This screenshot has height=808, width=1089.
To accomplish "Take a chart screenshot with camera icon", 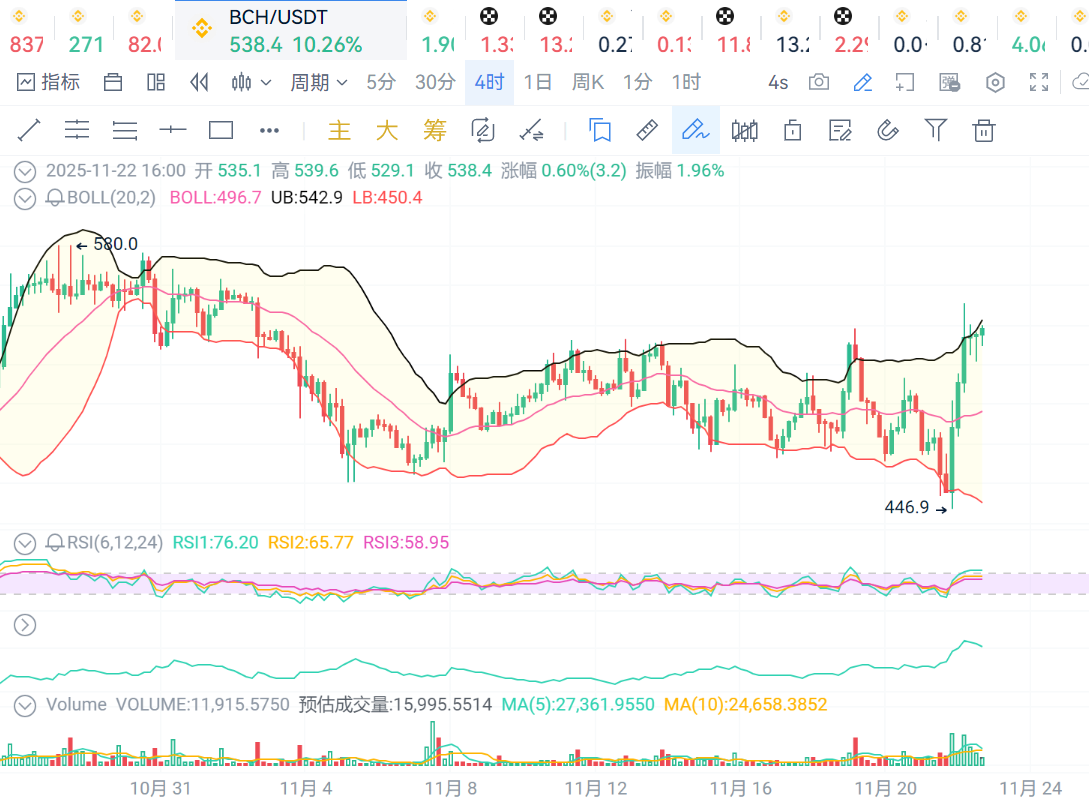I will (819, 82).
